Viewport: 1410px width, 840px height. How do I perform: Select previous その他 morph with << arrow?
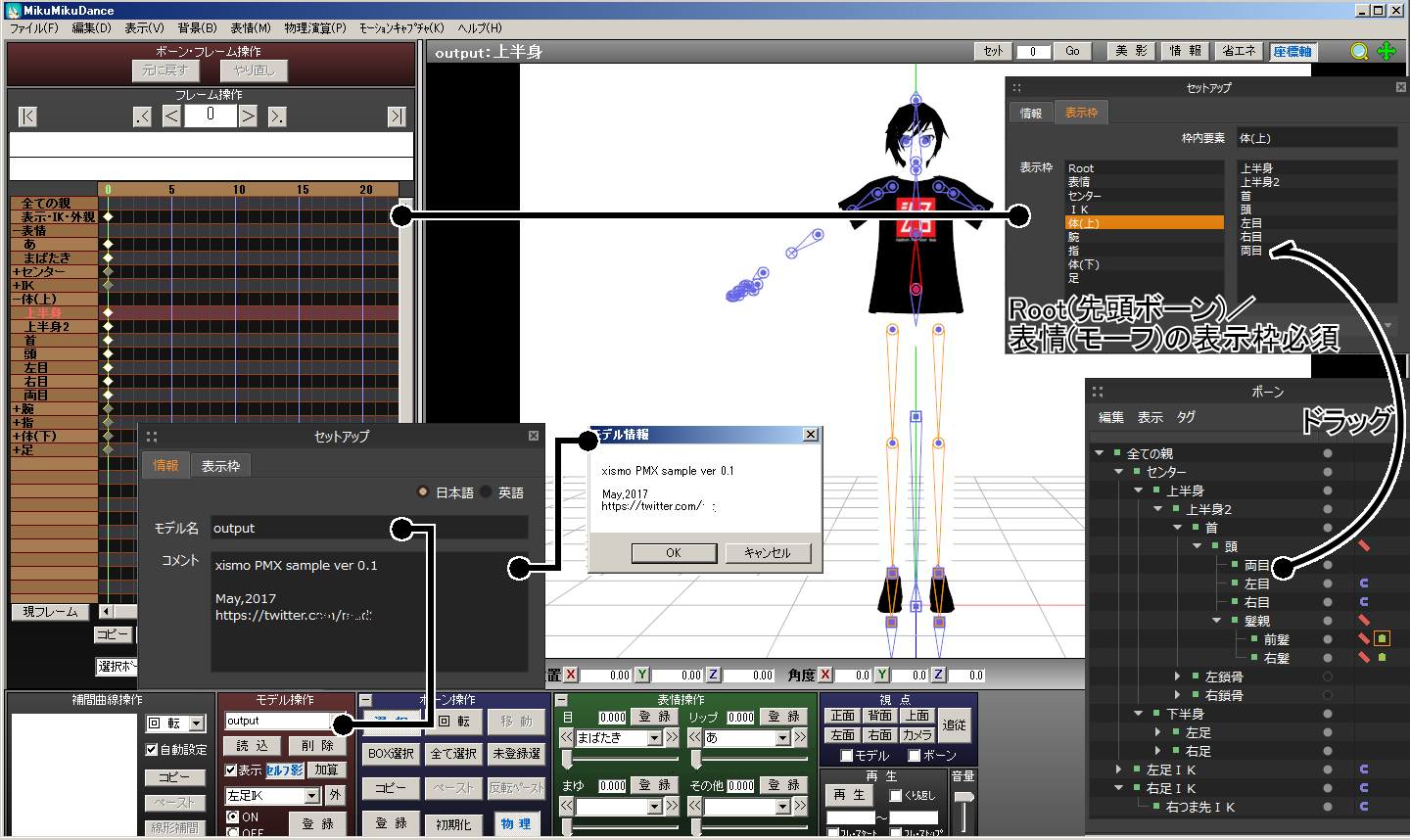click(695, 806)
